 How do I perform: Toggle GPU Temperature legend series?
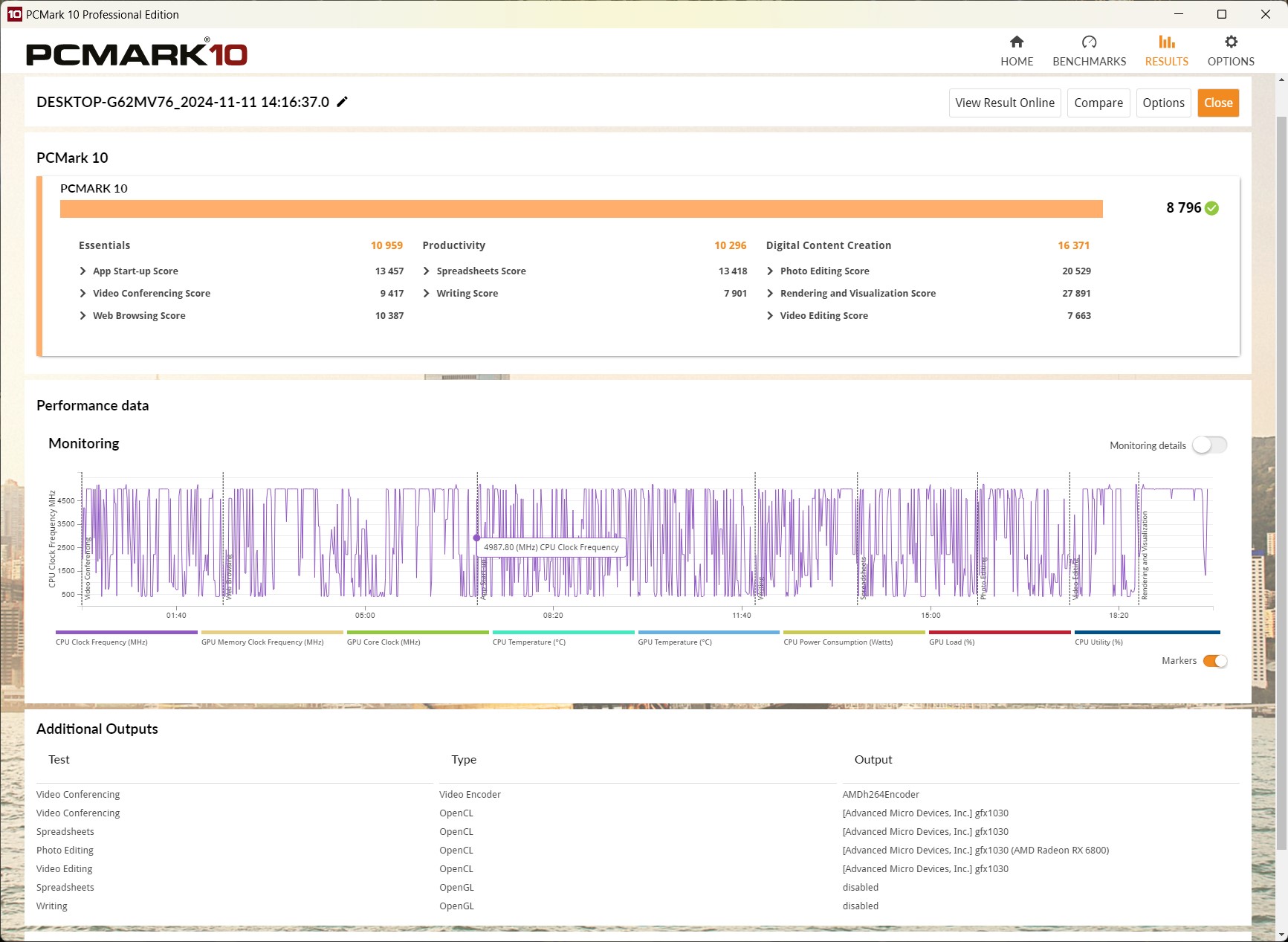708,638
